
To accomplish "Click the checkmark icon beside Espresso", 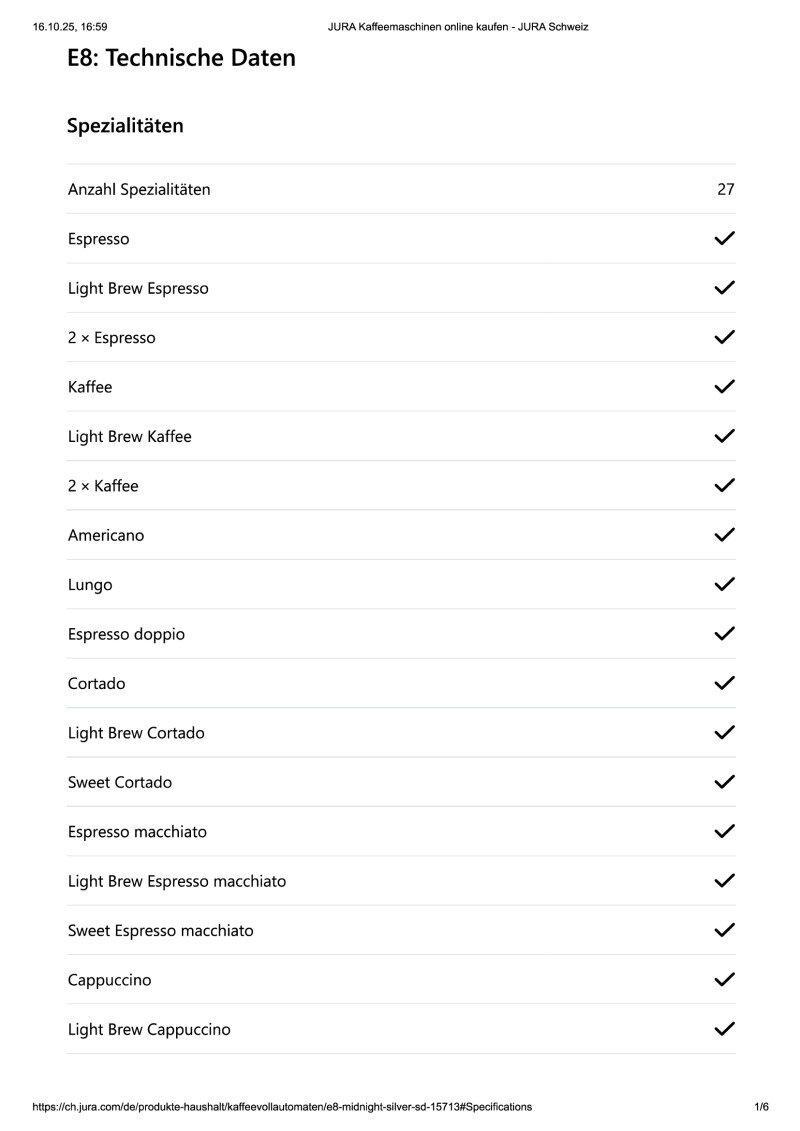I will pyautogui.click(x=725, y=238).
